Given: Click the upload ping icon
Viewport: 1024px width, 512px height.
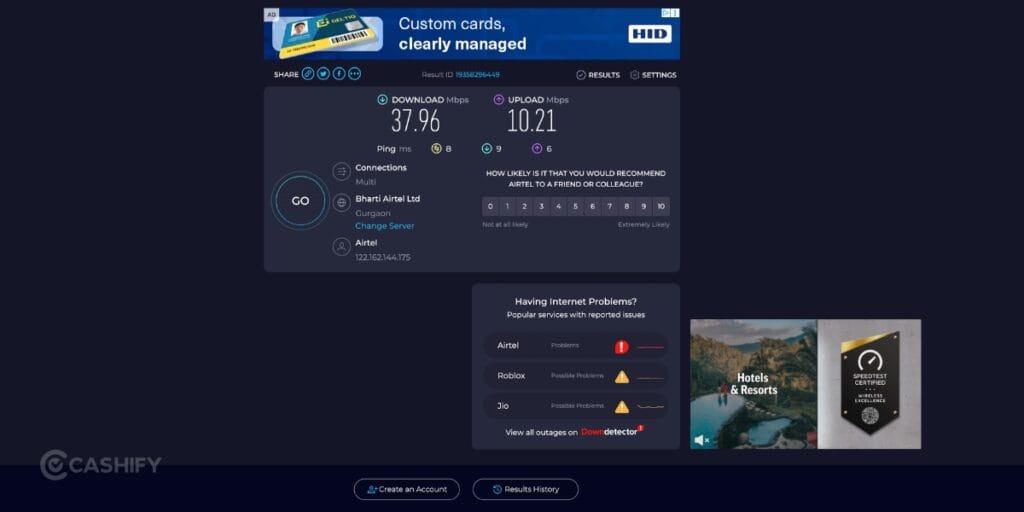Looking at the screenshot, I should 537,149.
